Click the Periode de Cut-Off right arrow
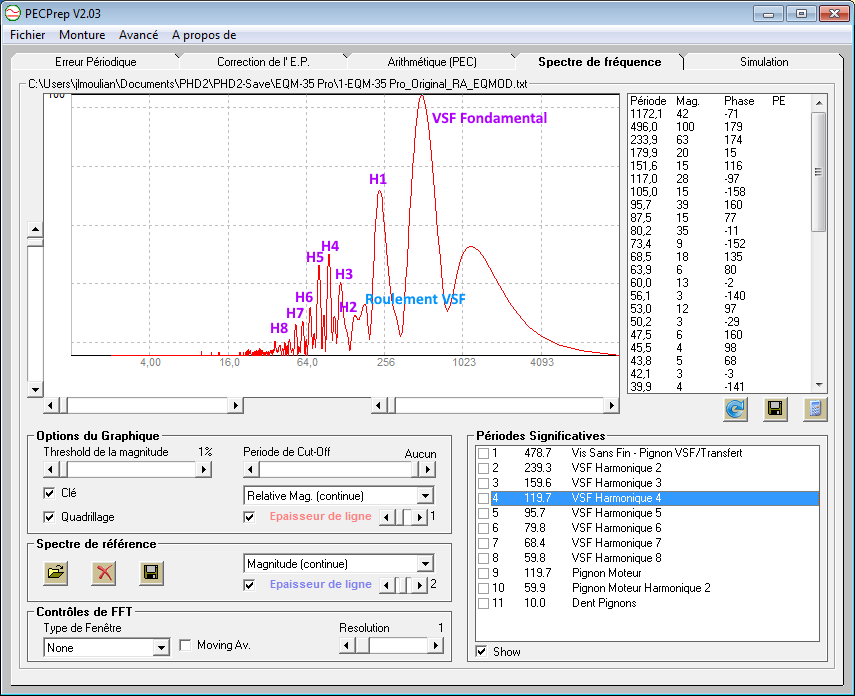Viewport: 855px width, 696px height. point(428,469)
